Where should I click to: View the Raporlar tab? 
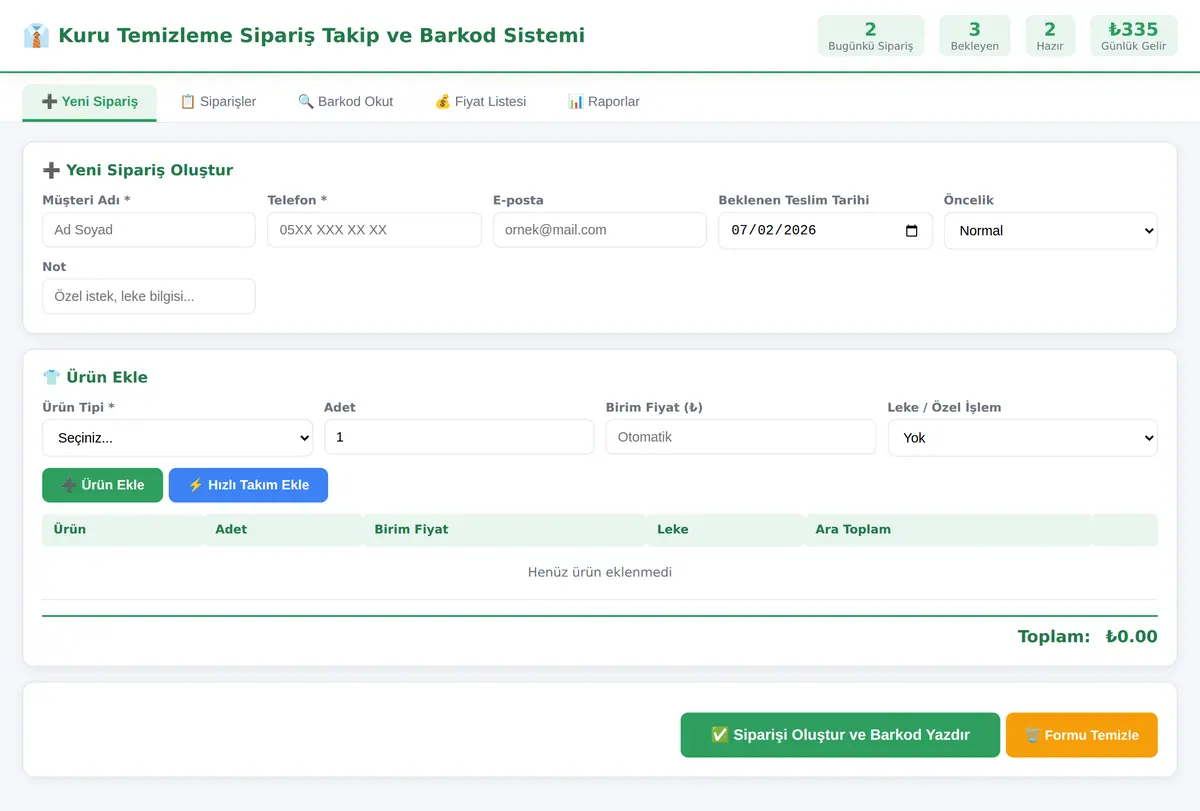pyautogui.click(x=604, y=102)
